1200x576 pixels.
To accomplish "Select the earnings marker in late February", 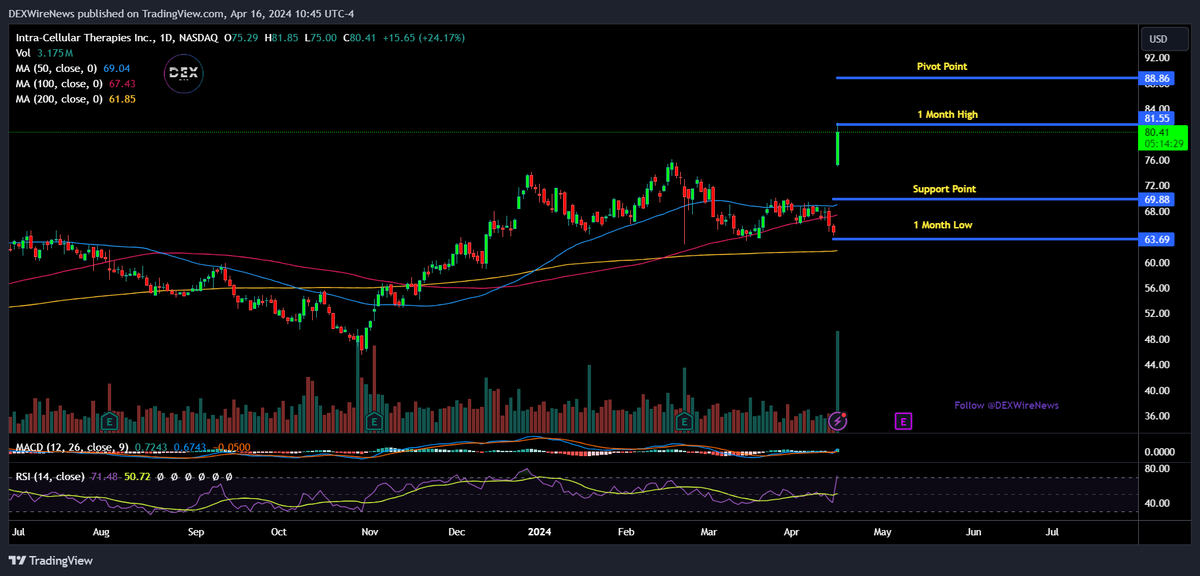I will pyautogui.click(x=685, y=422).
